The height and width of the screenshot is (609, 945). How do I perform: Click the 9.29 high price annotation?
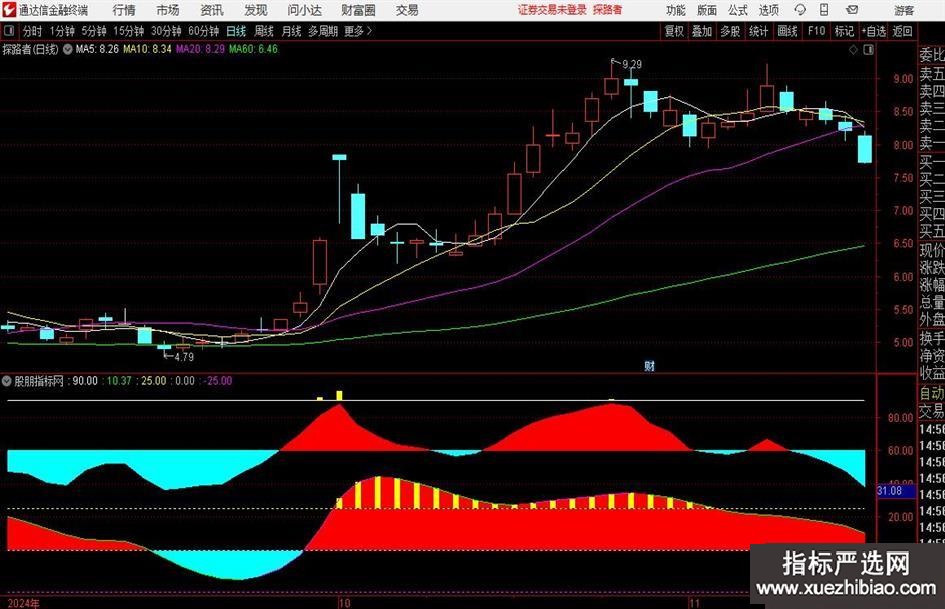(632, 64)
